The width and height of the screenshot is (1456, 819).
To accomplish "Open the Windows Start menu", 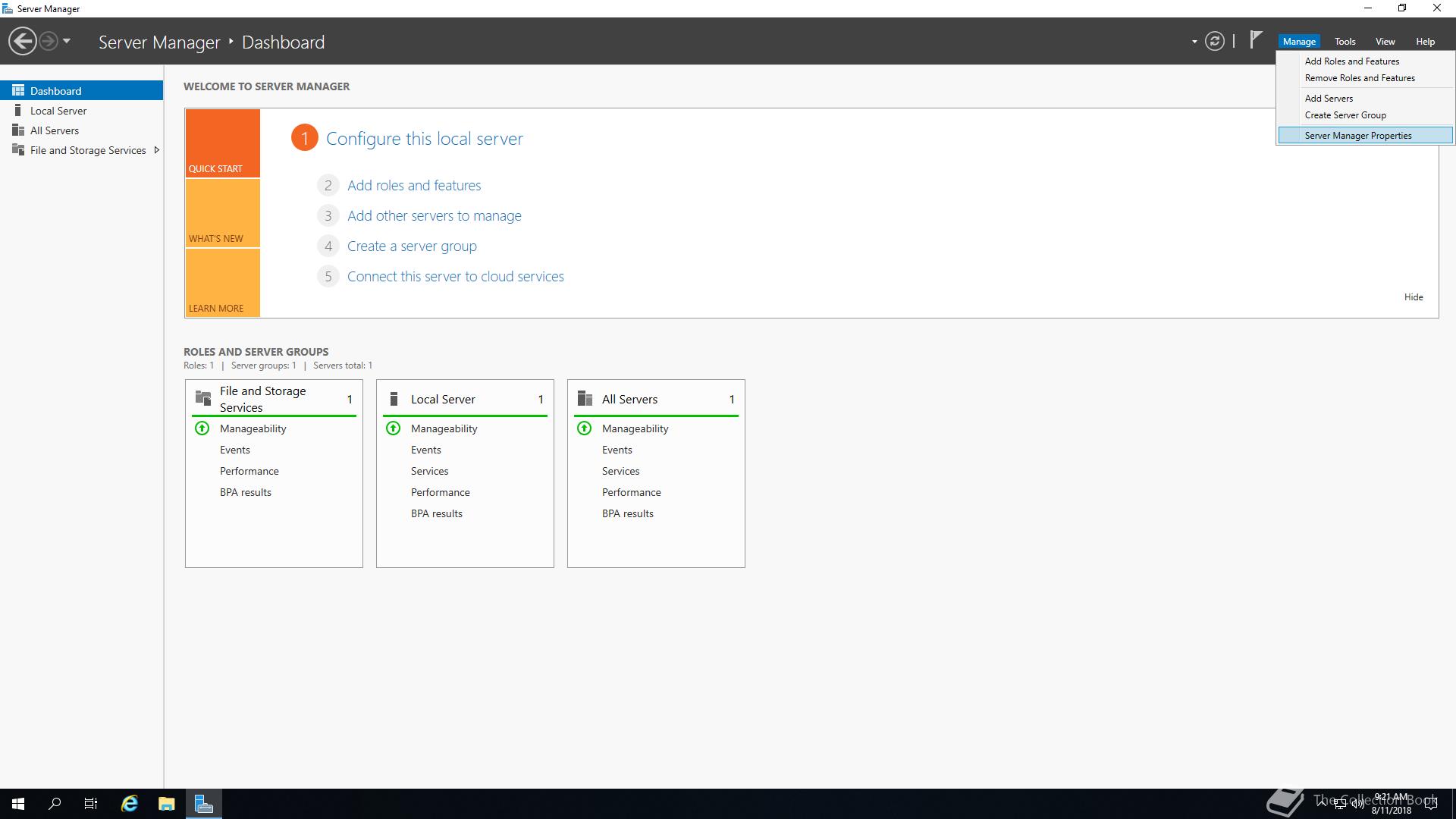I will [18, 804].
